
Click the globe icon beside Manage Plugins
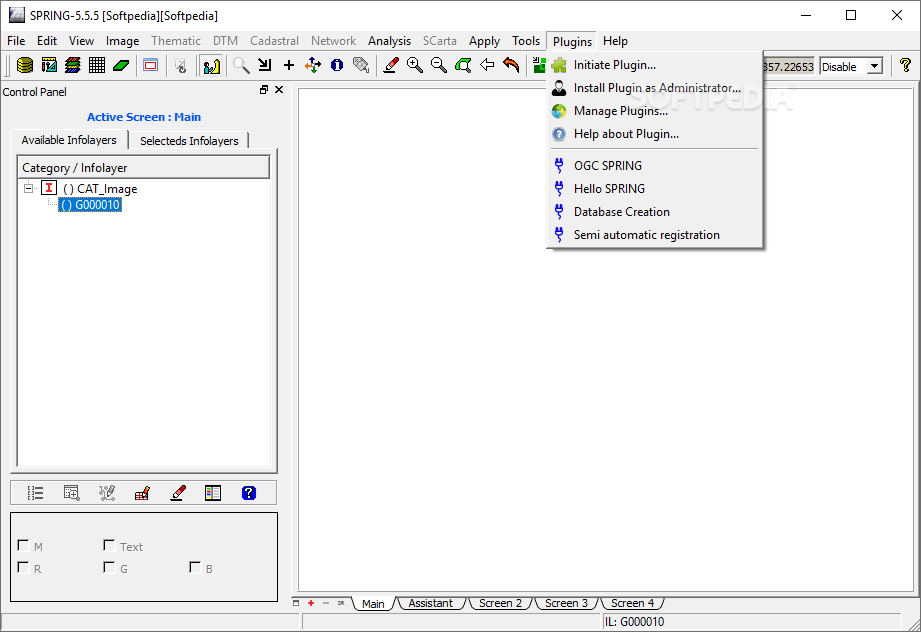pyautogui.click(x=559, y=111)
